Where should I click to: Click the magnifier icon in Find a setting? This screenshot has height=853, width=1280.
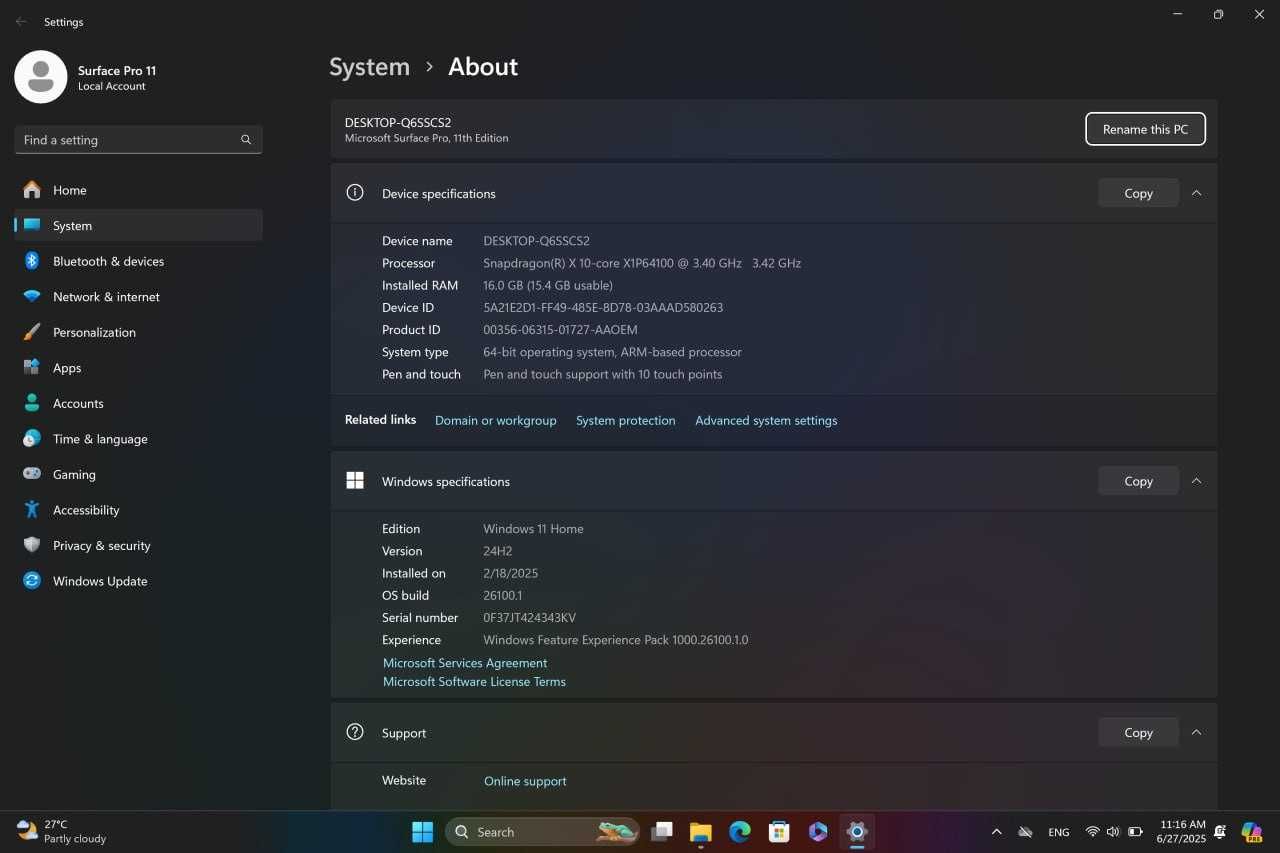click(x=246, y=140)
